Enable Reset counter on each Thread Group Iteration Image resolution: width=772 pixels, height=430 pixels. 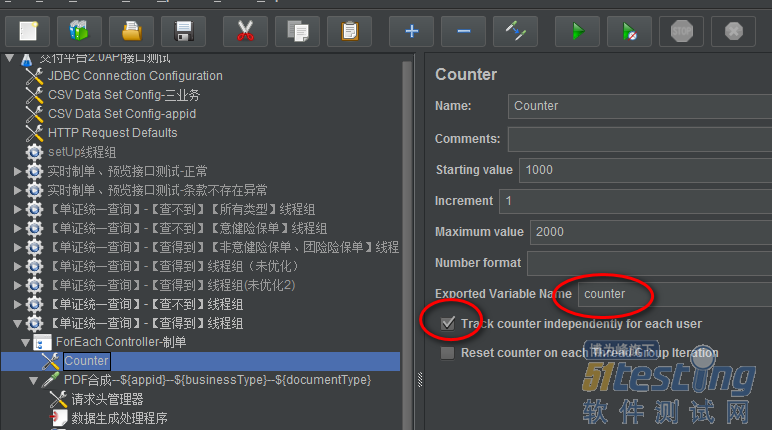pyautogui.click(x=448, y=353)
